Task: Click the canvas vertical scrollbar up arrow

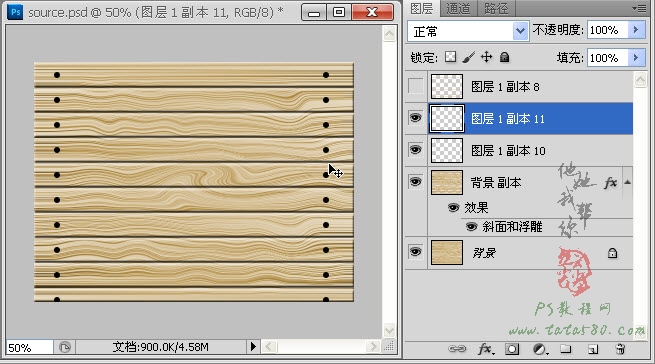Action: (389, 33)
